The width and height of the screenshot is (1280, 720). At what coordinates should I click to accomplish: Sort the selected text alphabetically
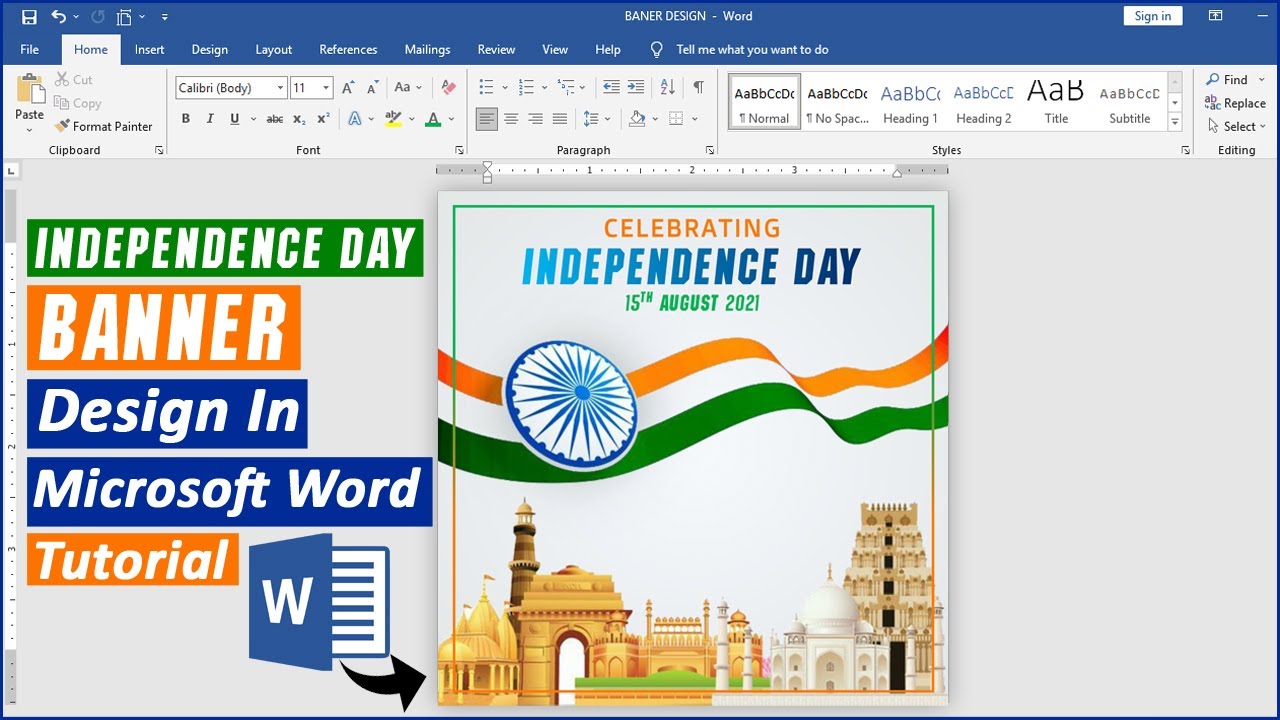point(668,87)
